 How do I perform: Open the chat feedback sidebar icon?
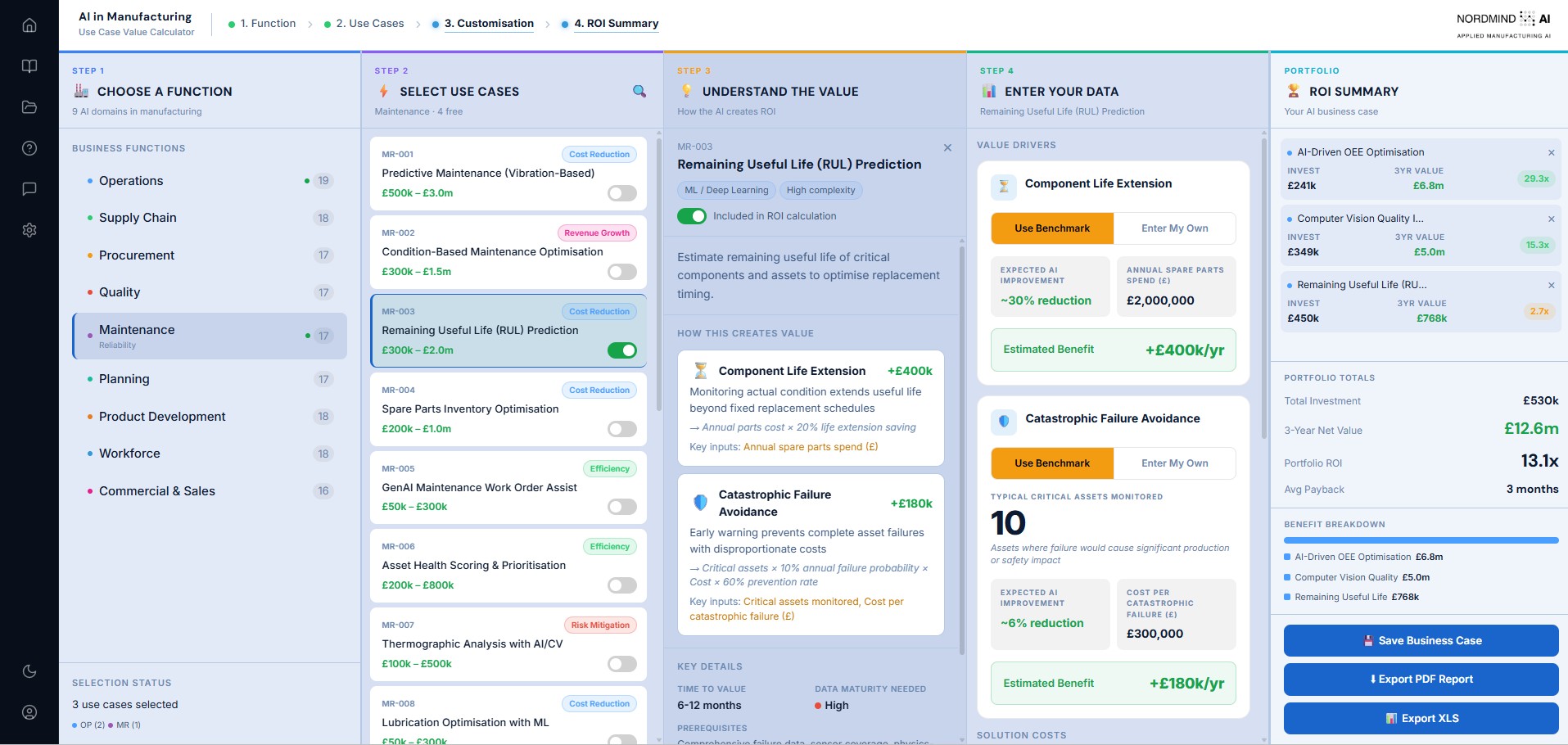click(29, 189)
